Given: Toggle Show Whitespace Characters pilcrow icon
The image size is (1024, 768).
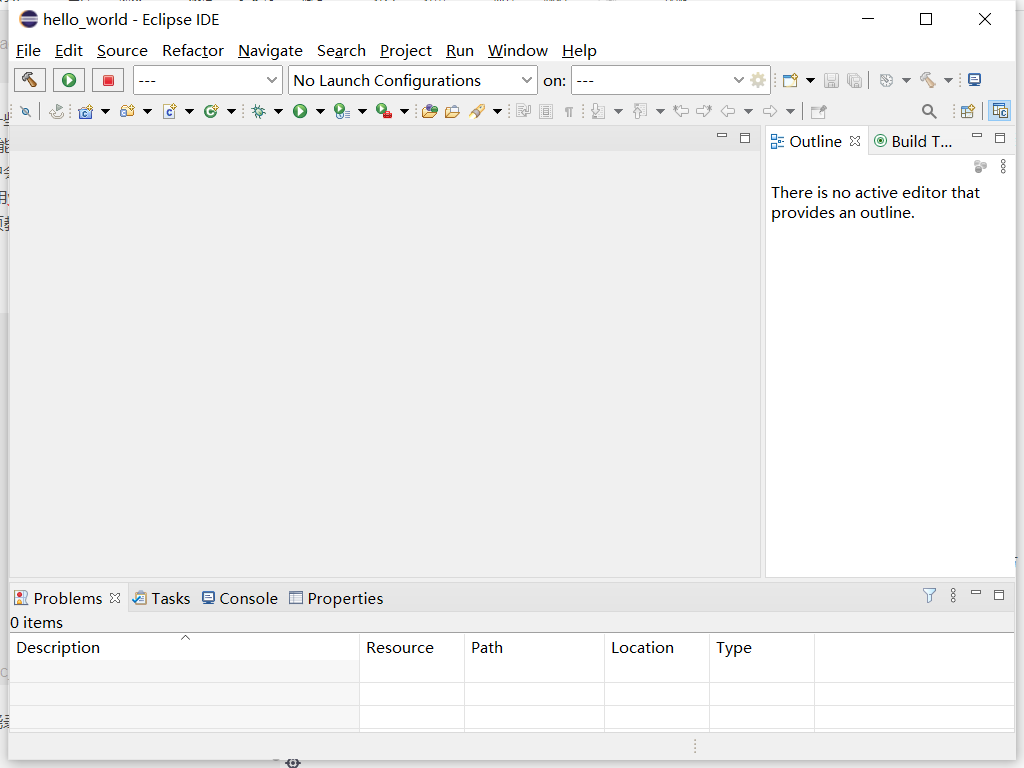Looking at the screenshot, I should 569,112.
